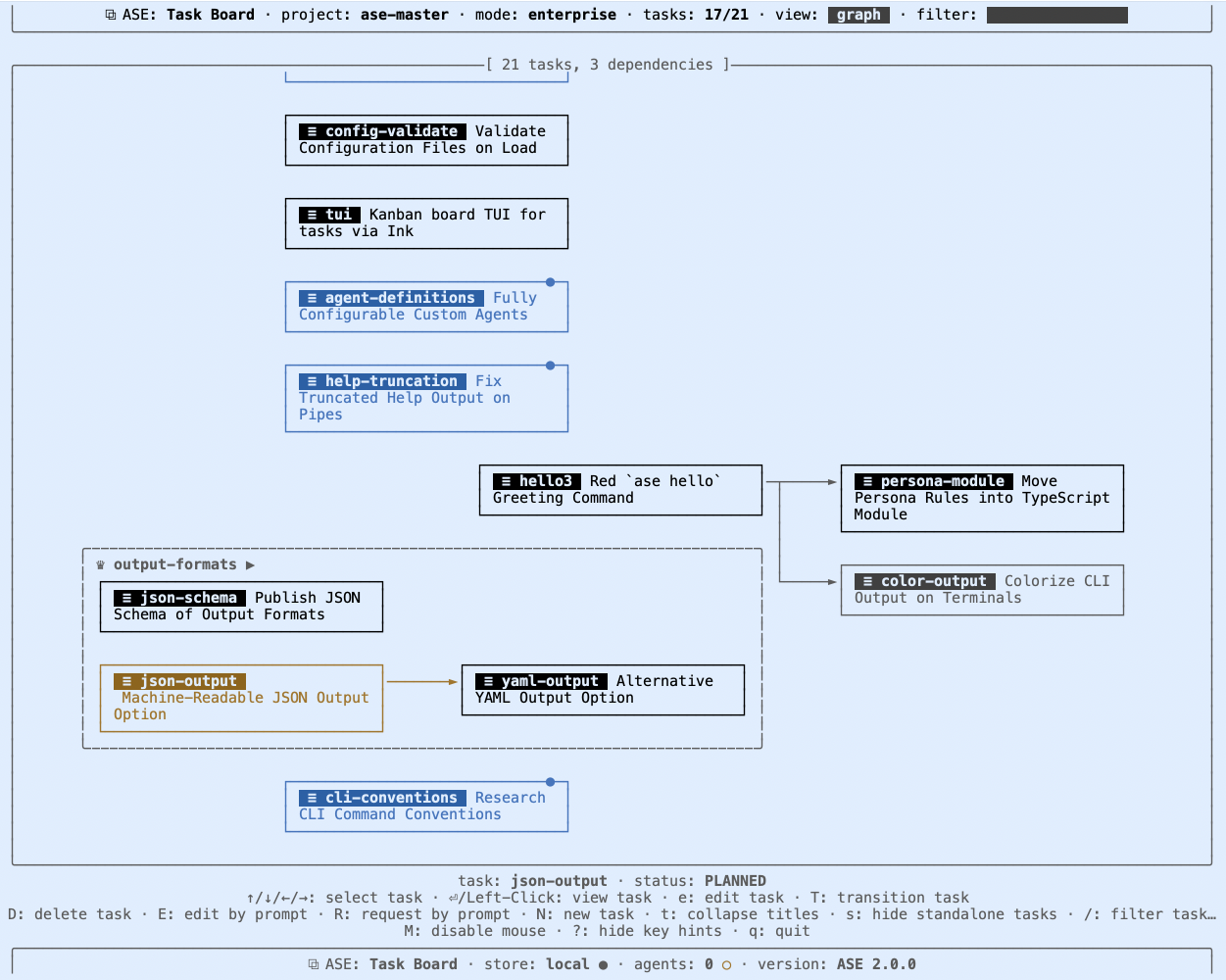This screenshot has width=1226, height=980.
Task: Click 'Output on Terminals' text
Action: (x=938, y=598)
